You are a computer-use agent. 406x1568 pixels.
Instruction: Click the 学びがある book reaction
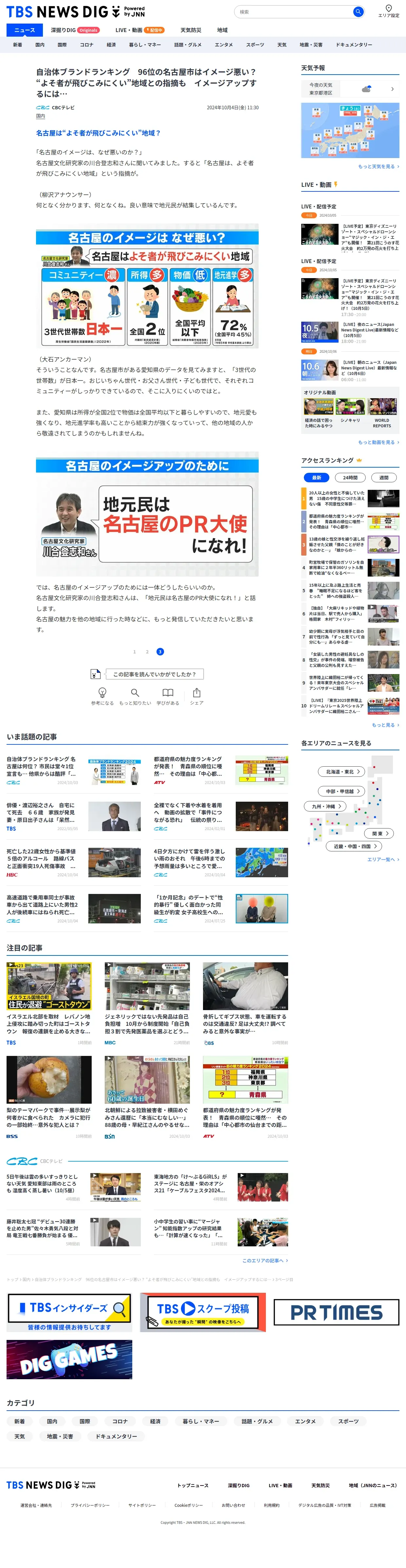(167, 696)
